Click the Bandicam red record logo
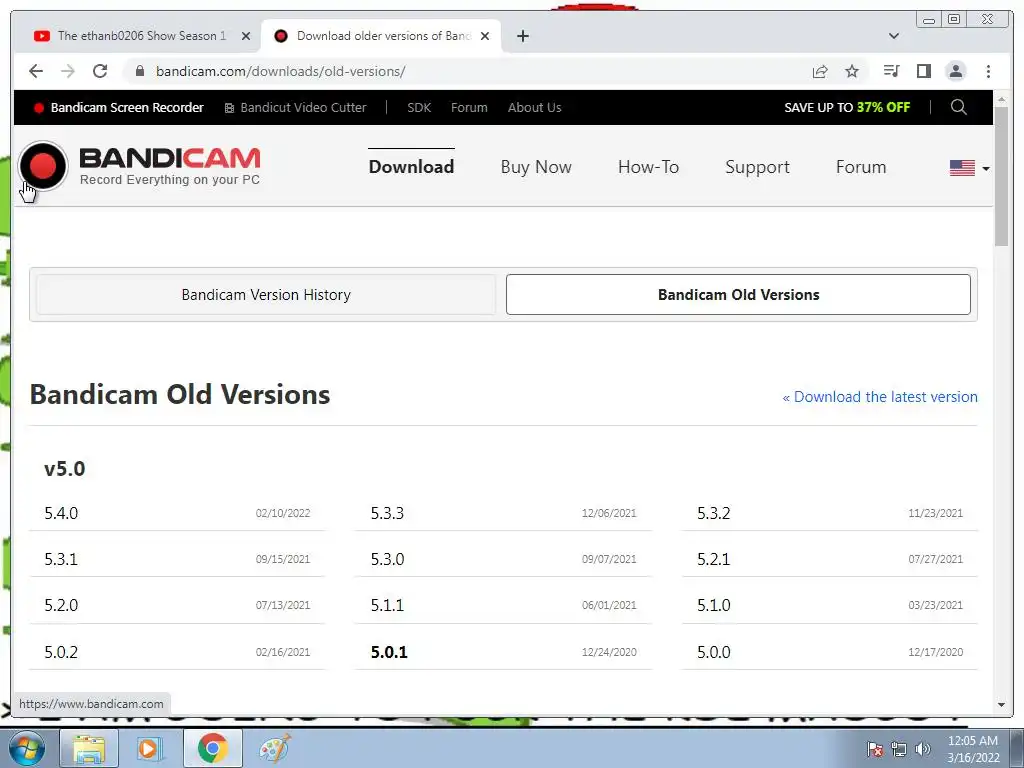The height and width of the screenshot is (768, 1024). (x=43, y=166)
